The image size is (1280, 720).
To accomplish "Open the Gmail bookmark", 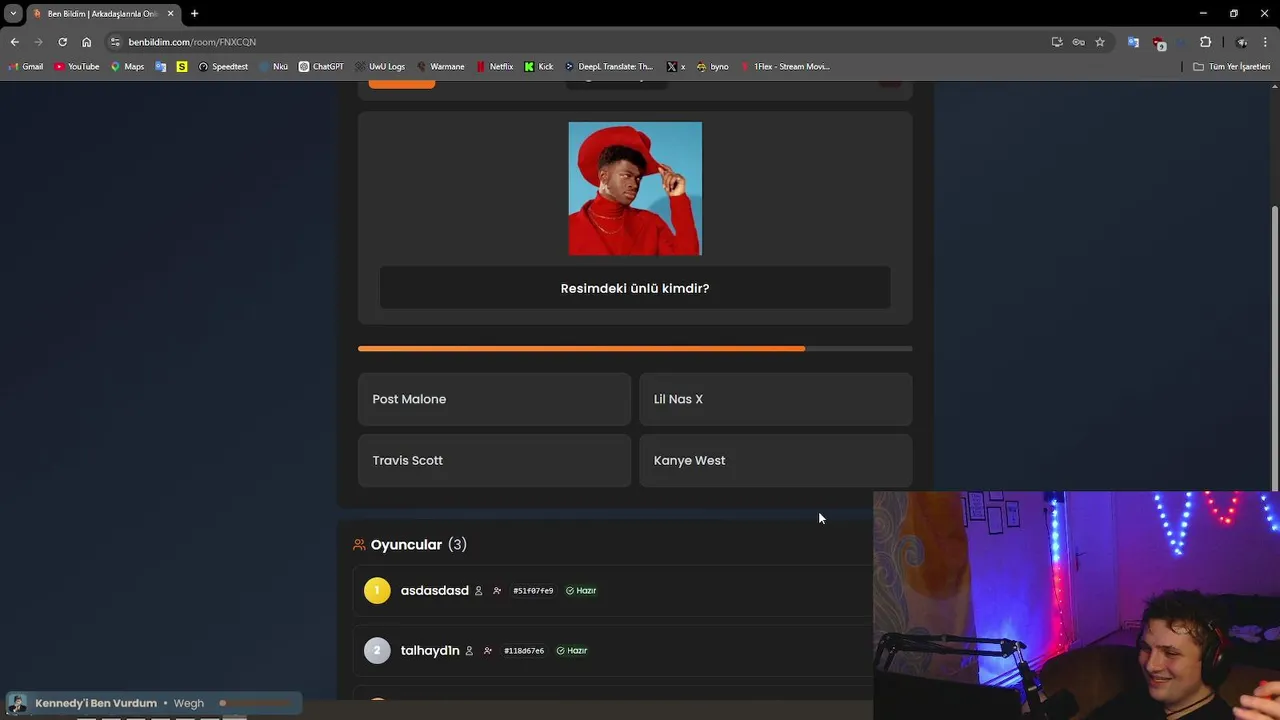I will [26, 66].
